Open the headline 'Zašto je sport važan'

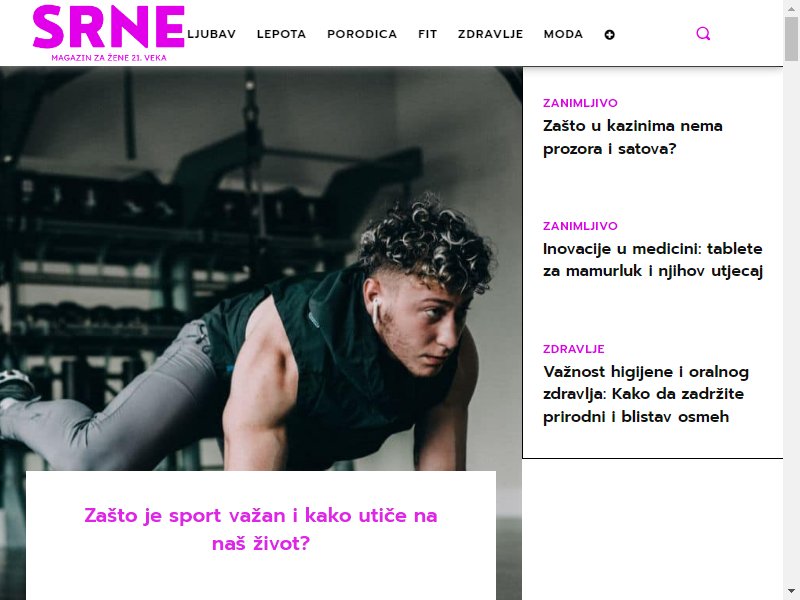[261, 529]
